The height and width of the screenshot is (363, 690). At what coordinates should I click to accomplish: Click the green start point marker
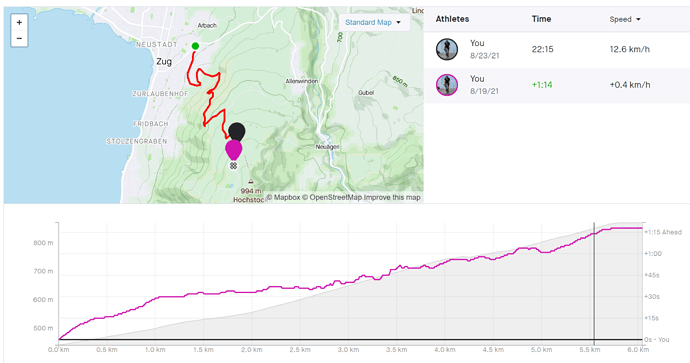(195, 46)
